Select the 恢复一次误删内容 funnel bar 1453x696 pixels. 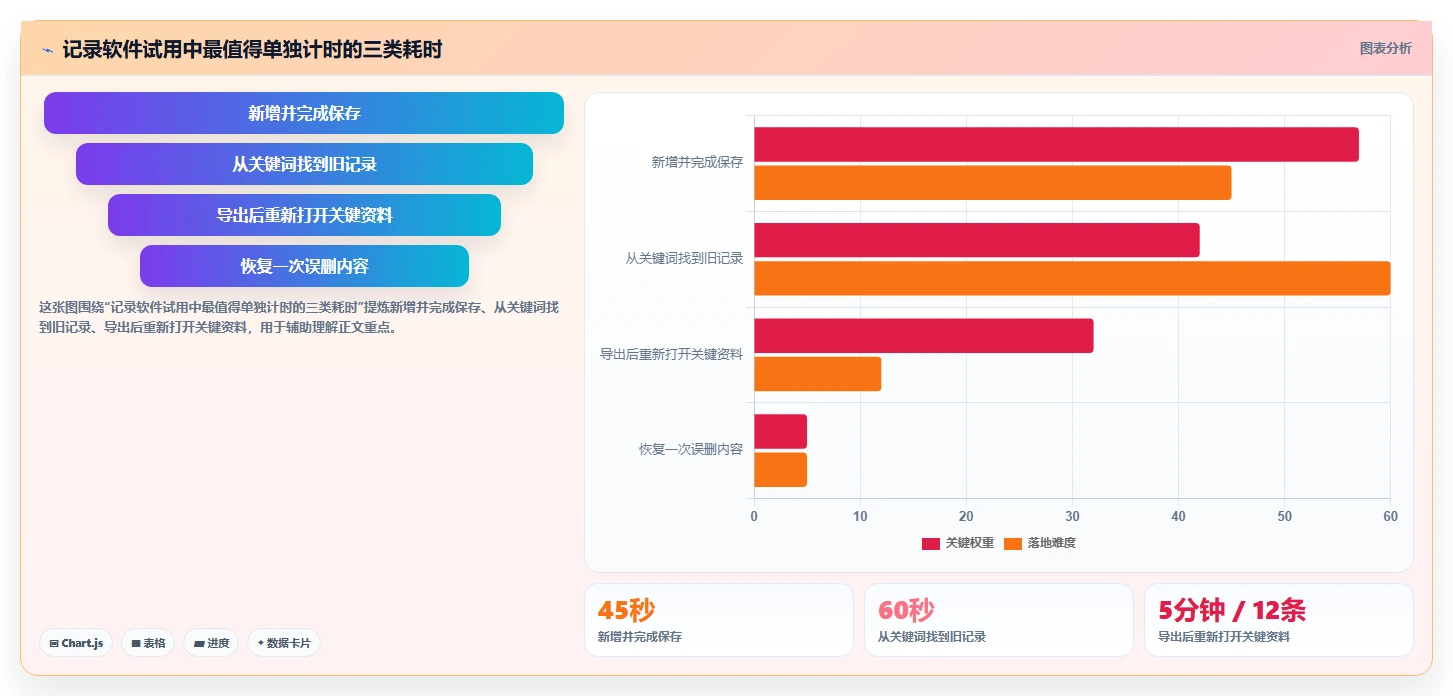(304, 266)
